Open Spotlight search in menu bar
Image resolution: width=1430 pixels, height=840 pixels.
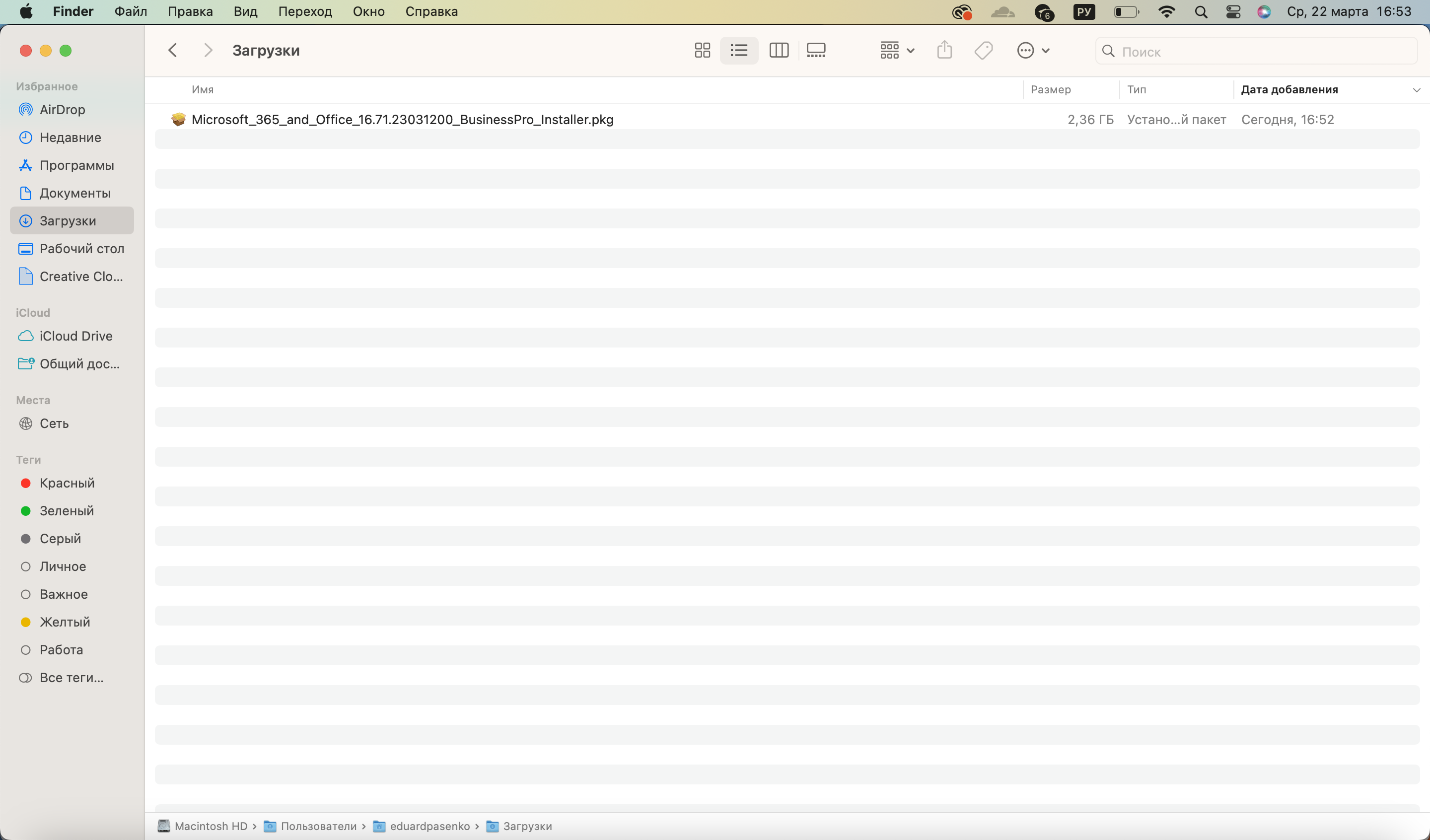(x=1201, y=12)
